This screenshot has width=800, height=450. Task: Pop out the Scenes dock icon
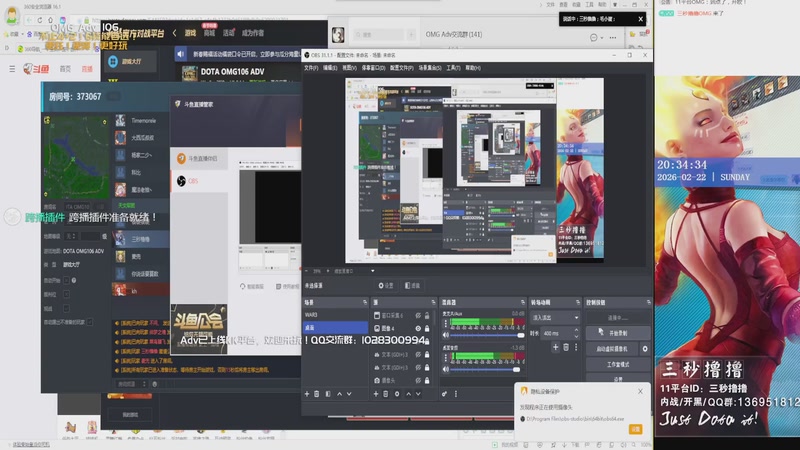tap(365, 303)
